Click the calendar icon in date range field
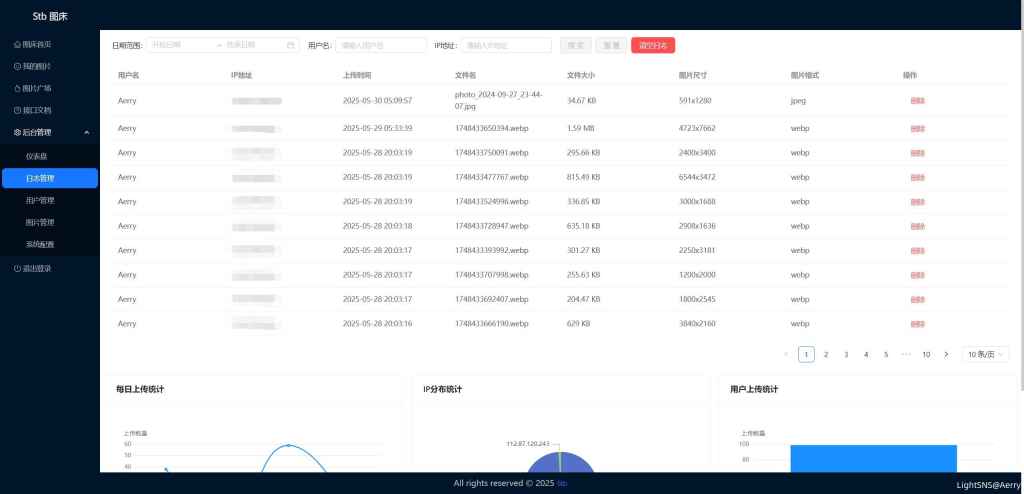Viewport: 1024px width, 494px height. click(x=291, y=45)
